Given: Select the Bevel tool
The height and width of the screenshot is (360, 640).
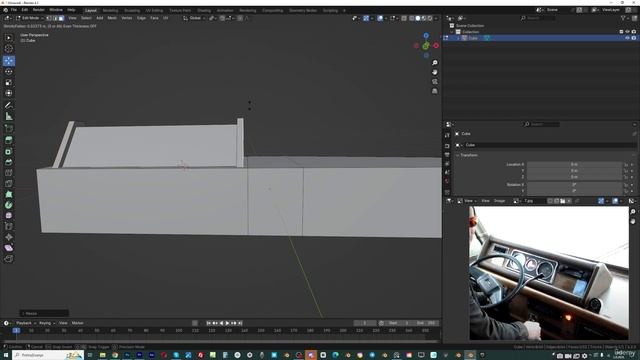Looking at the screenshot, I should [9, 162].
